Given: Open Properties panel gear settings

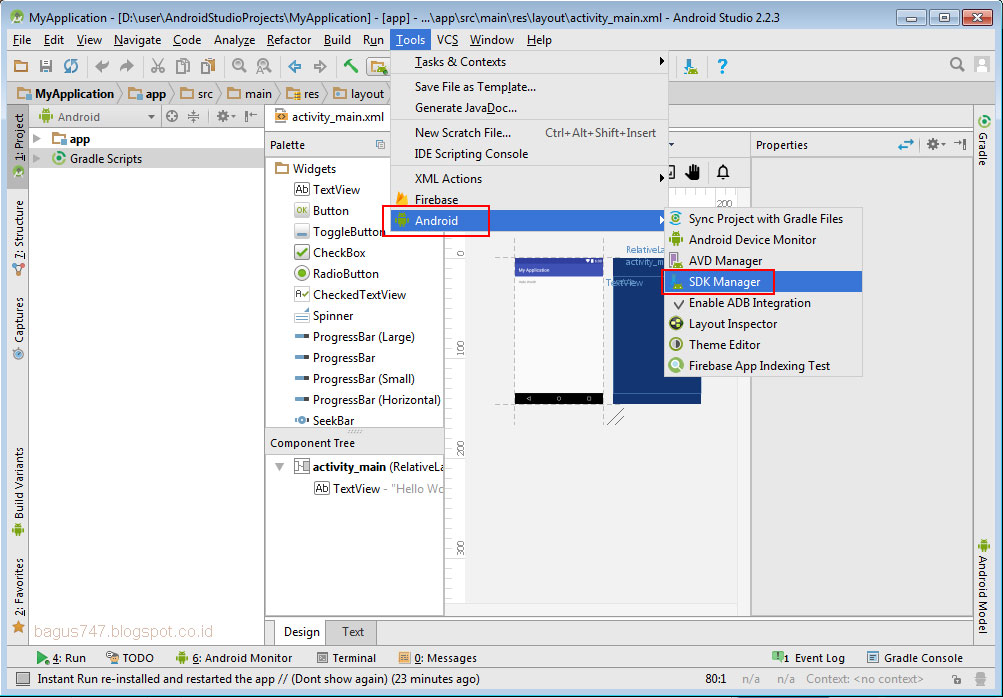Looking at the screenshot, I should [935, 145].
